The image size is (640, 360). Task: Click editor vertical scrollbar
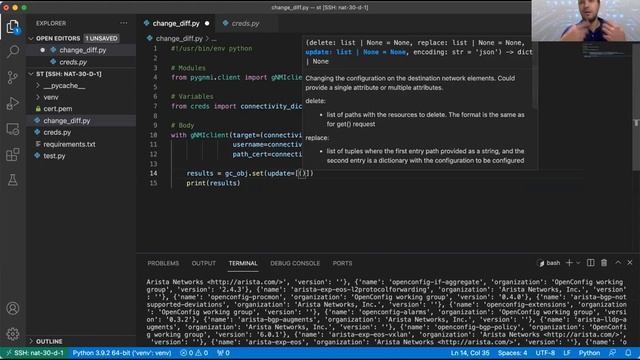click(x=636, y=106)
